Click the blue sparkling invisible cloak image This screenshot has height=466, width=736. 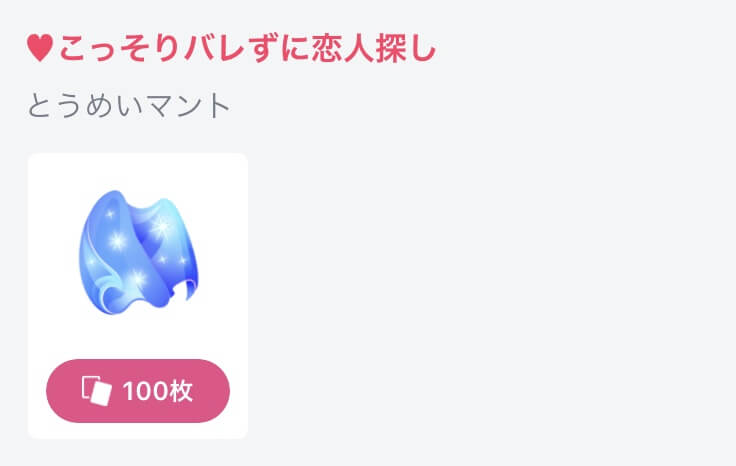tap(138, 252)
